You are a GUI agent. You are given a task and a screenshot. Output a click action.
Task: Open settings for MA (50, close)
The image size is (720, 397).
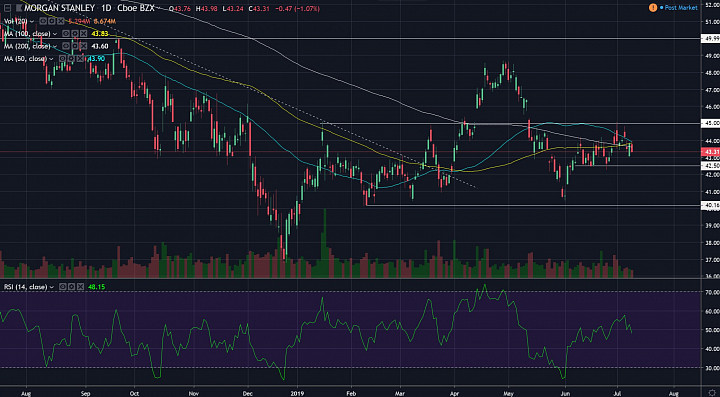click(71, 58)
